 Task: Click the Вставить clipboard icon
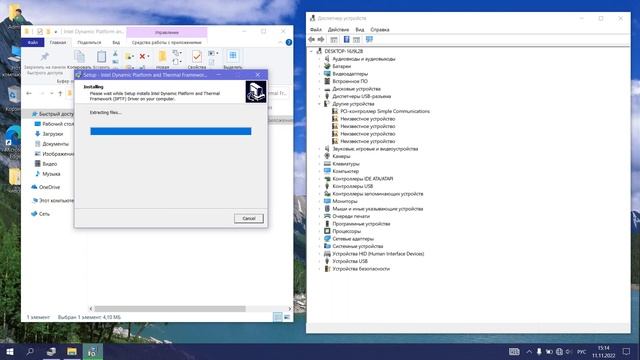[x=101, y=56]
